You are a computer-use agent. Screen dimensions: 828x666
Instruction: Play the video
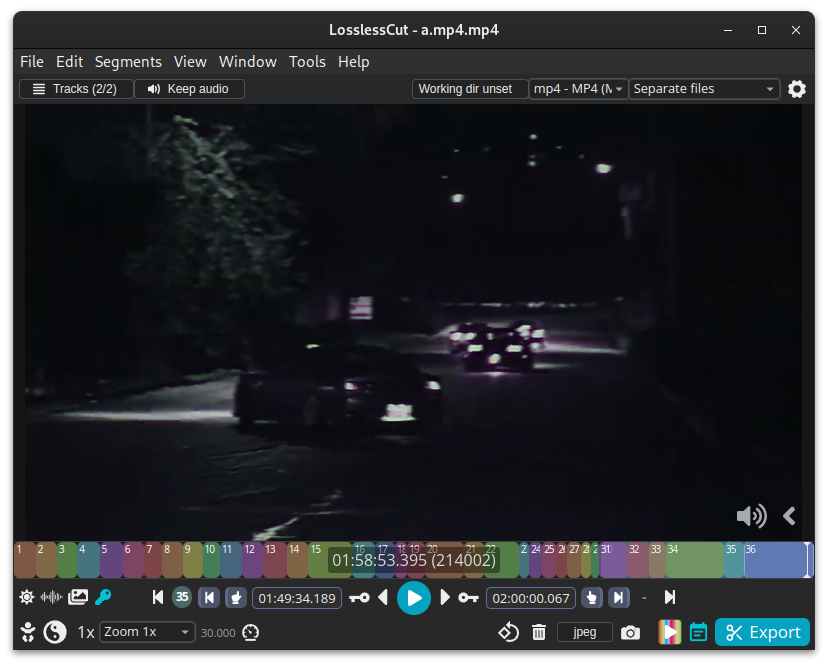point(414,598)
